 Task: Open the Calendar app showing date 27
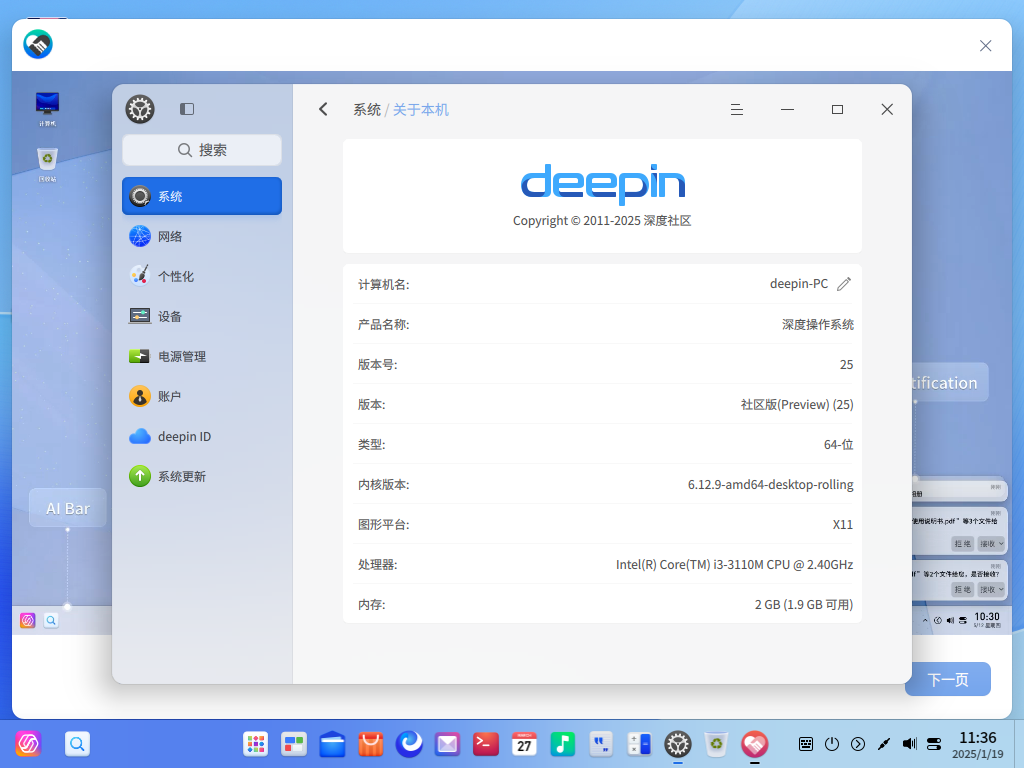point(524,744)
